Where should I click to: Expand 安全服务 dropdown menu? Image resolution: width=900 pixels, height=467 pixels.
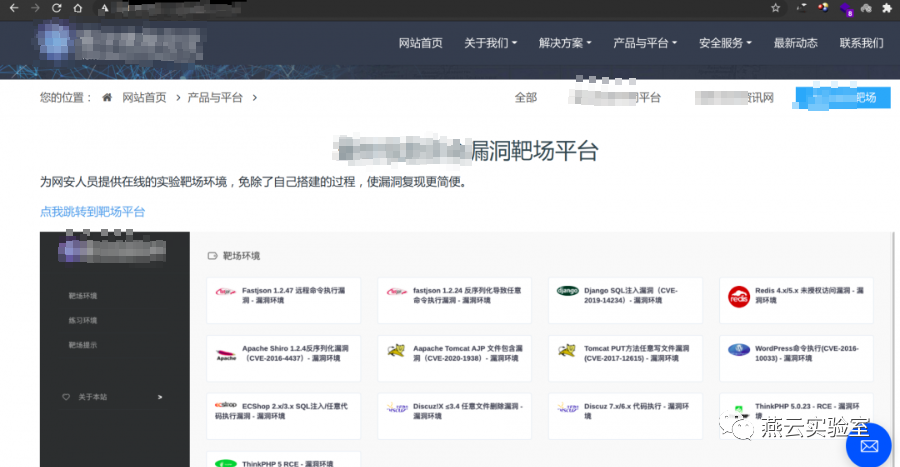coord(725,43)
